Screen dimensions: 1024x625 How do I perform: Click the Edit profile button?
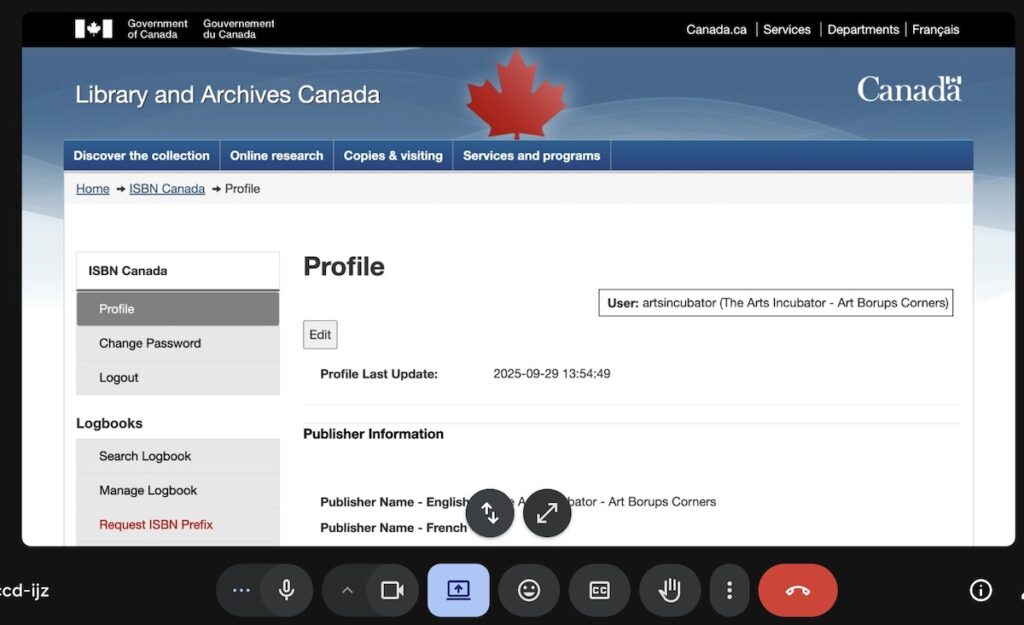320,335
